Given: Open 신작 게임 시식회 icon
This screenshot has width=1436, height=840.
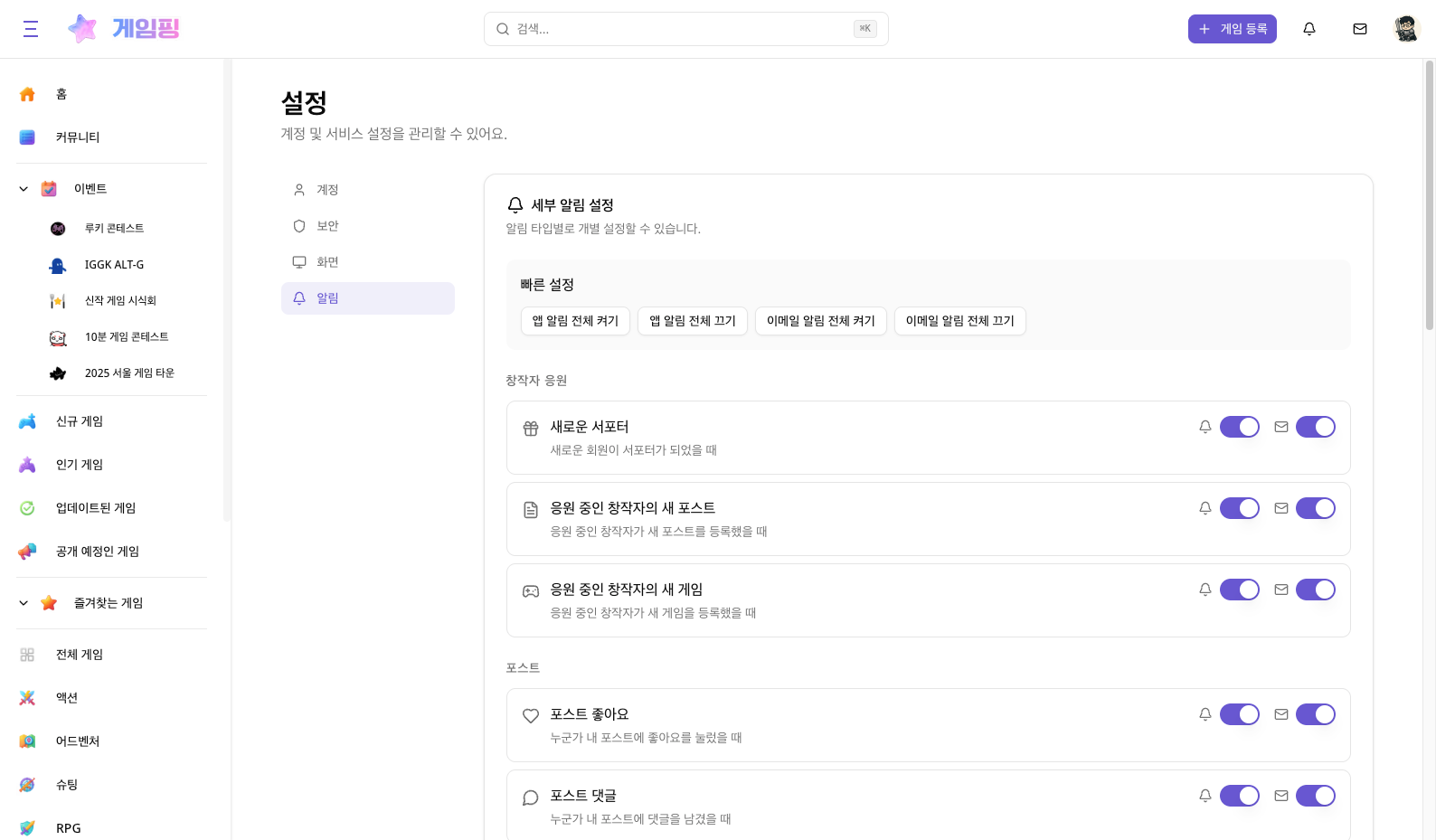Looking at the screenshot, I should click(x=58, y=301).
